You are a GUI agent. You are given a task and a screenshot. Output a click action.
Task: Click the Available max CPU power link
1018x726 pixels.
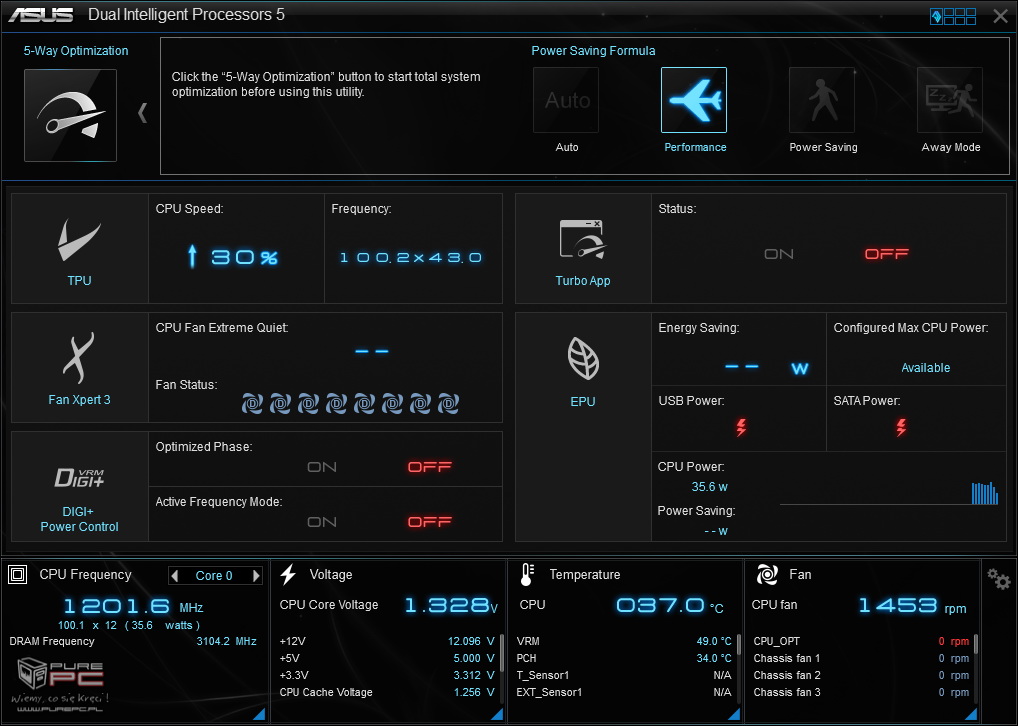click(925, 368)
